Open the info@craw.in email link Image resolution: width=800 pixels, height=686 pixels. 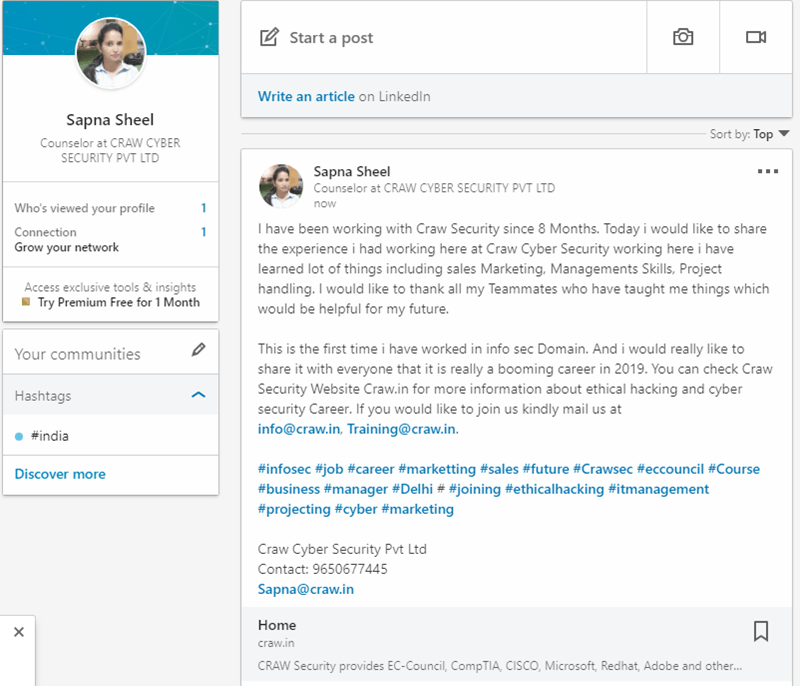click(x=299, y=429)
